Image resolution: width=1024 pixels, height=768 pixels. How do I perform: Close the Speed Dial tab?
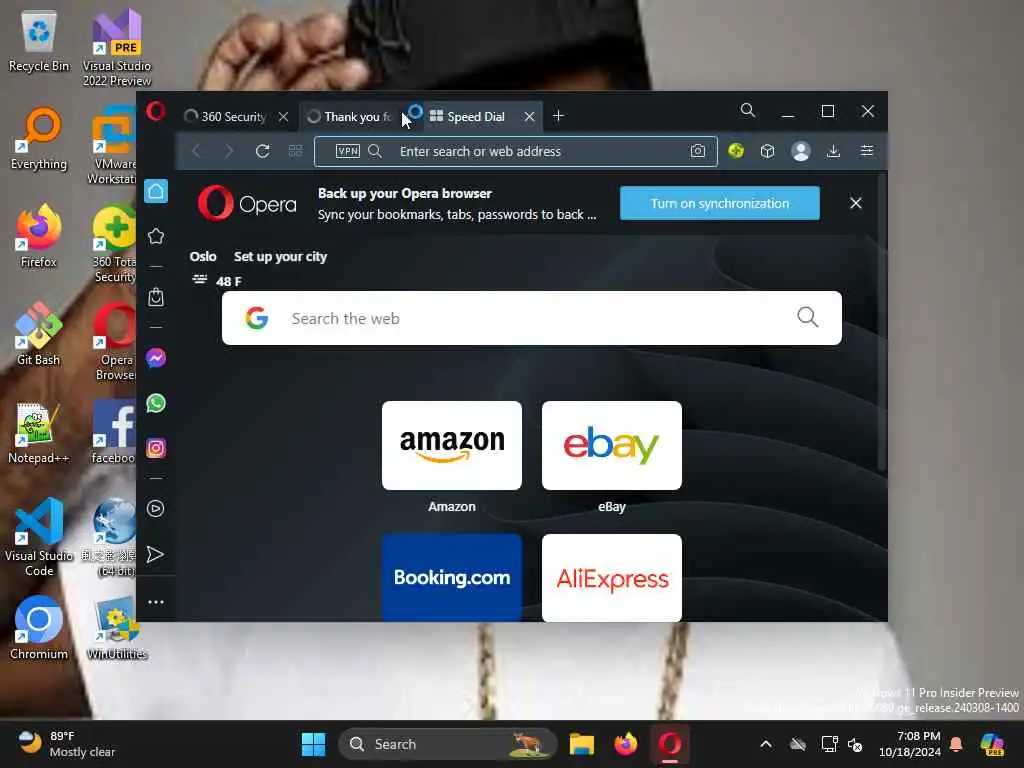530,117
